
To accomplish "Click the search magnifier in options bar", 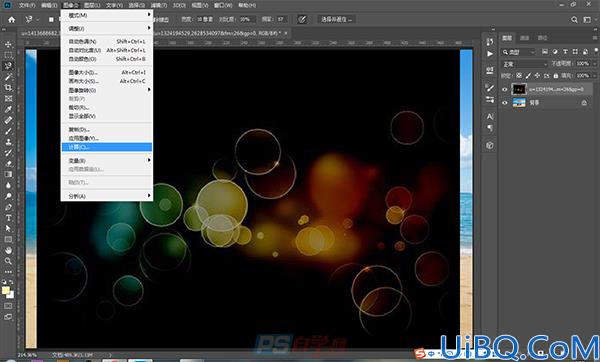I will tap(574, 20).
